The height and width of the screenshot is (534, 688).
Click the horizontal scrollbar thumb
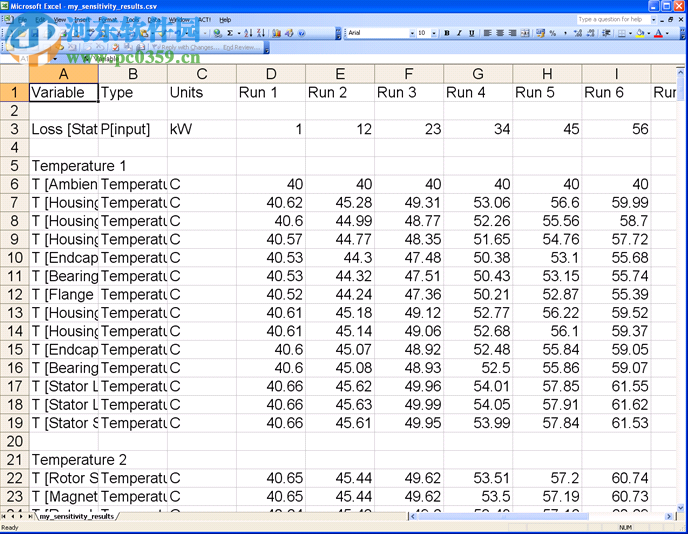(503, 516)
